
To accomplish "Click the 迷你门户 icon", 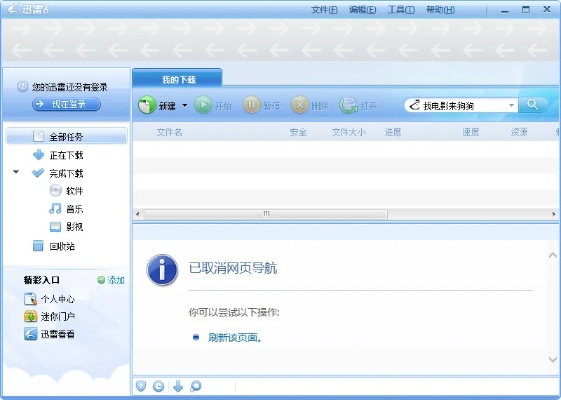I will [x=30, y=316].
